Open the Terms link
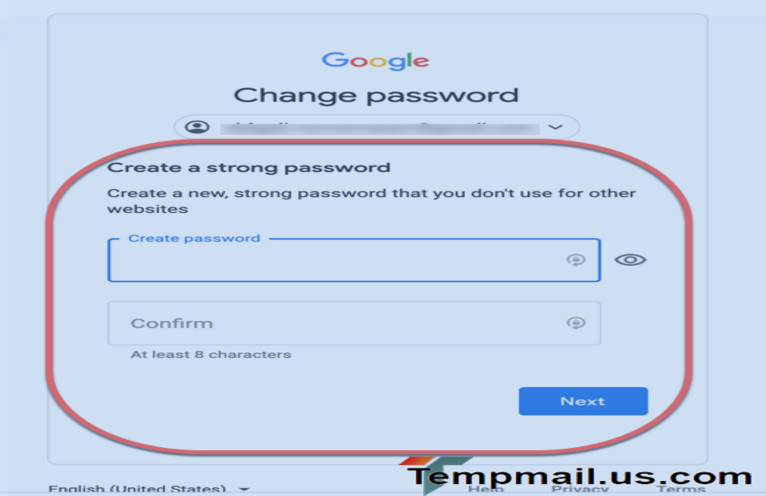 (x=681, y=489)
